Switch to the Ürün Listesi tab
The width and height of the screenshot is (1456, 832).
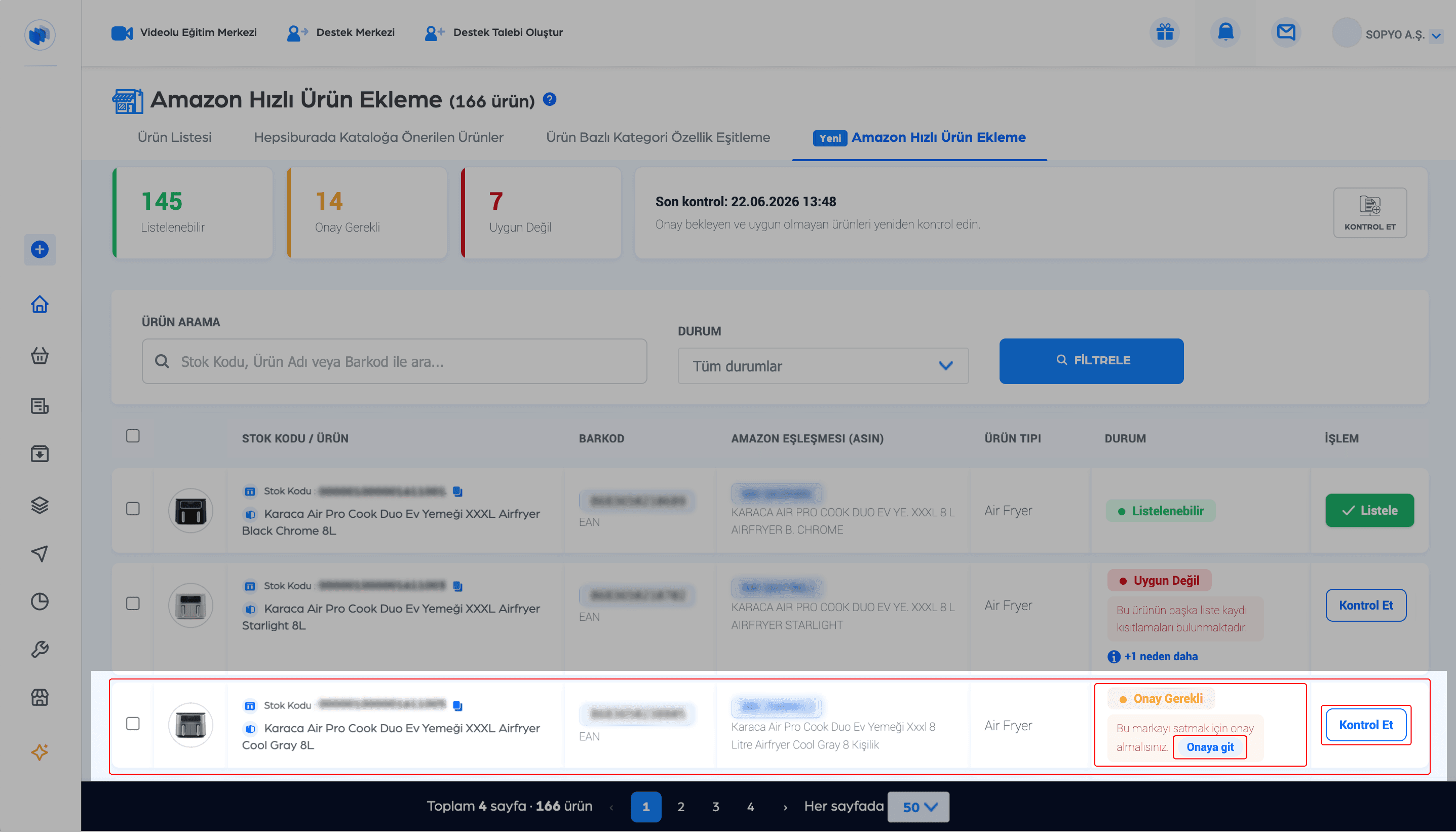pos(174,137)
